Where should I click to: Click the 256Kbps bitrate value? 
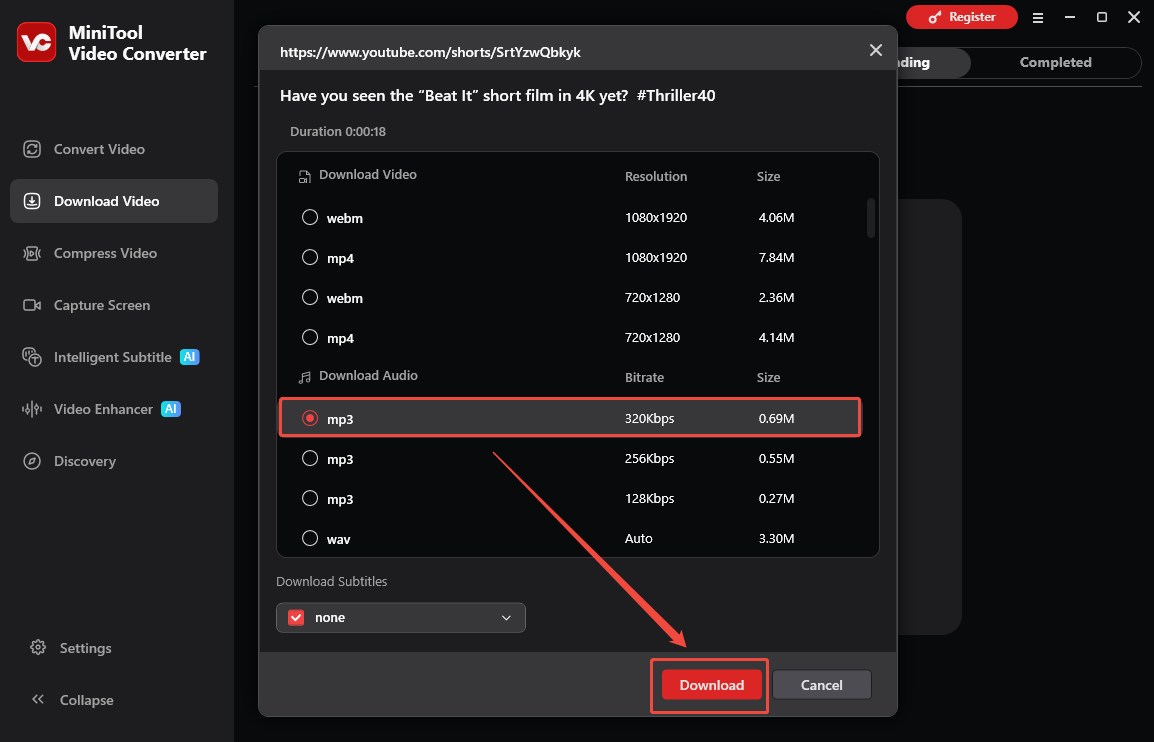tap(649, 459)
